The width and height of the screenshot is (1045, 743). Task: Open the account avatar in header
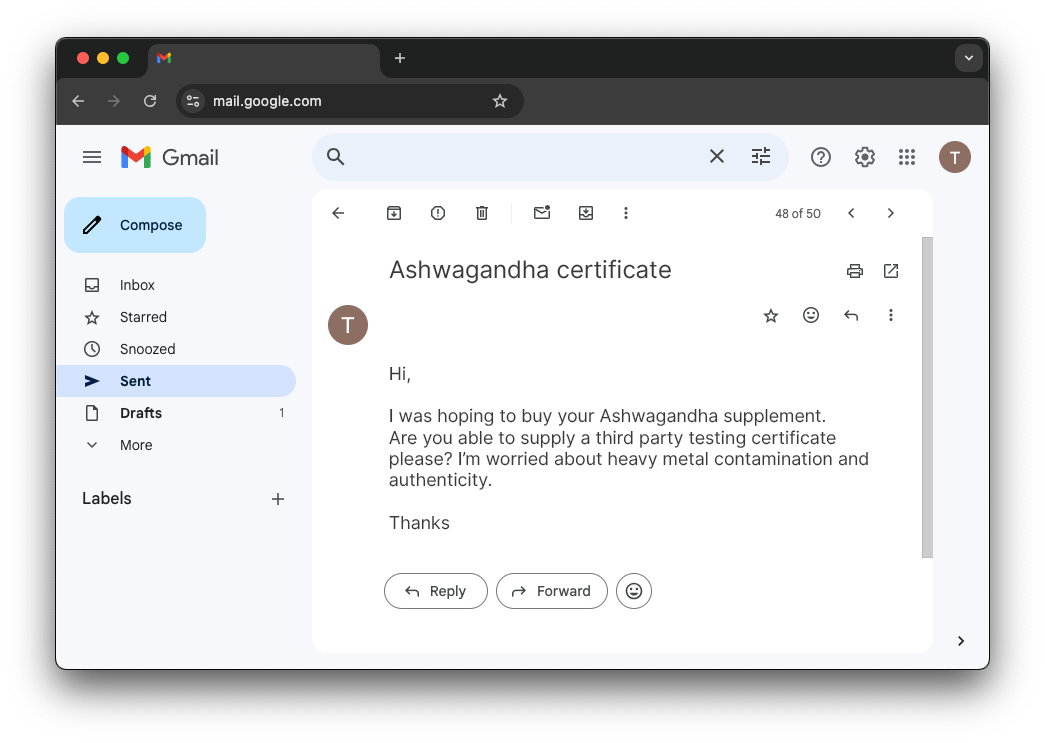click(954, 157)
